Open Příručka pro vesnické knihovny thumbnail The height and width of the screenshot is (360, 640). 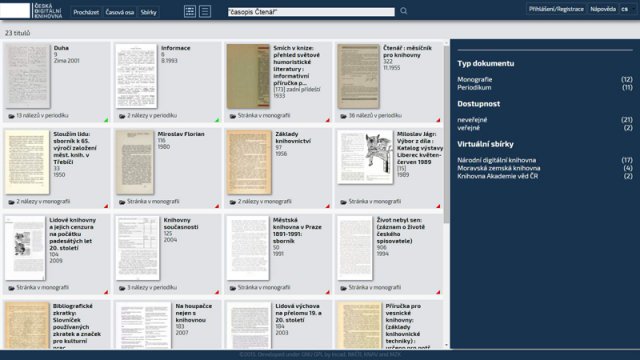point(360,325)
